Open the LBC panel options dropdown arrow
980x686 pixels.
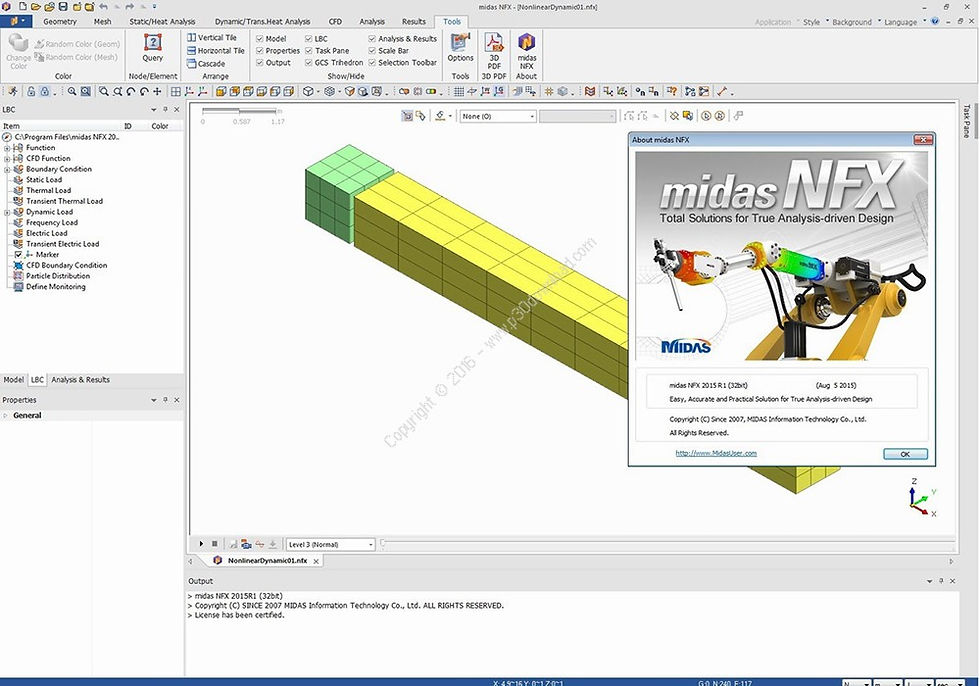[154, 109]
